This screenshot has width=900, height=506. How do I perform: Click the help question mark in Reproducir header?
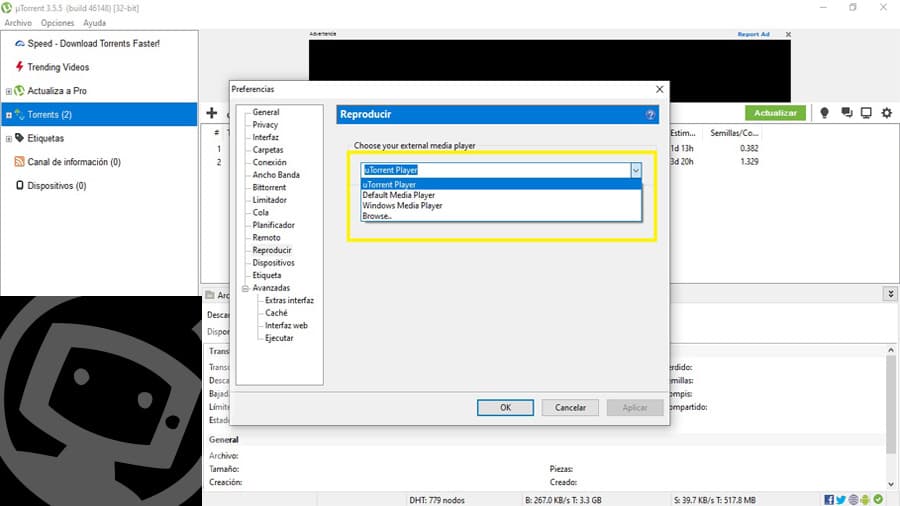point(650,115)
